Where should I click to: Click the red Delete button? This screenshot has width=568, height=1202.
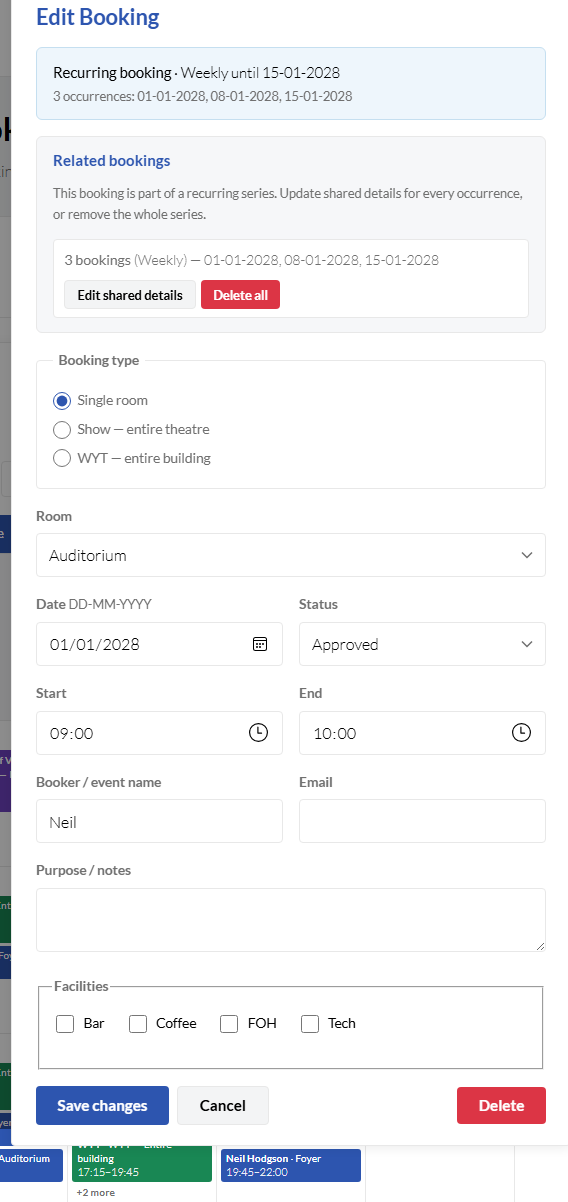[x=501, y=1105]
